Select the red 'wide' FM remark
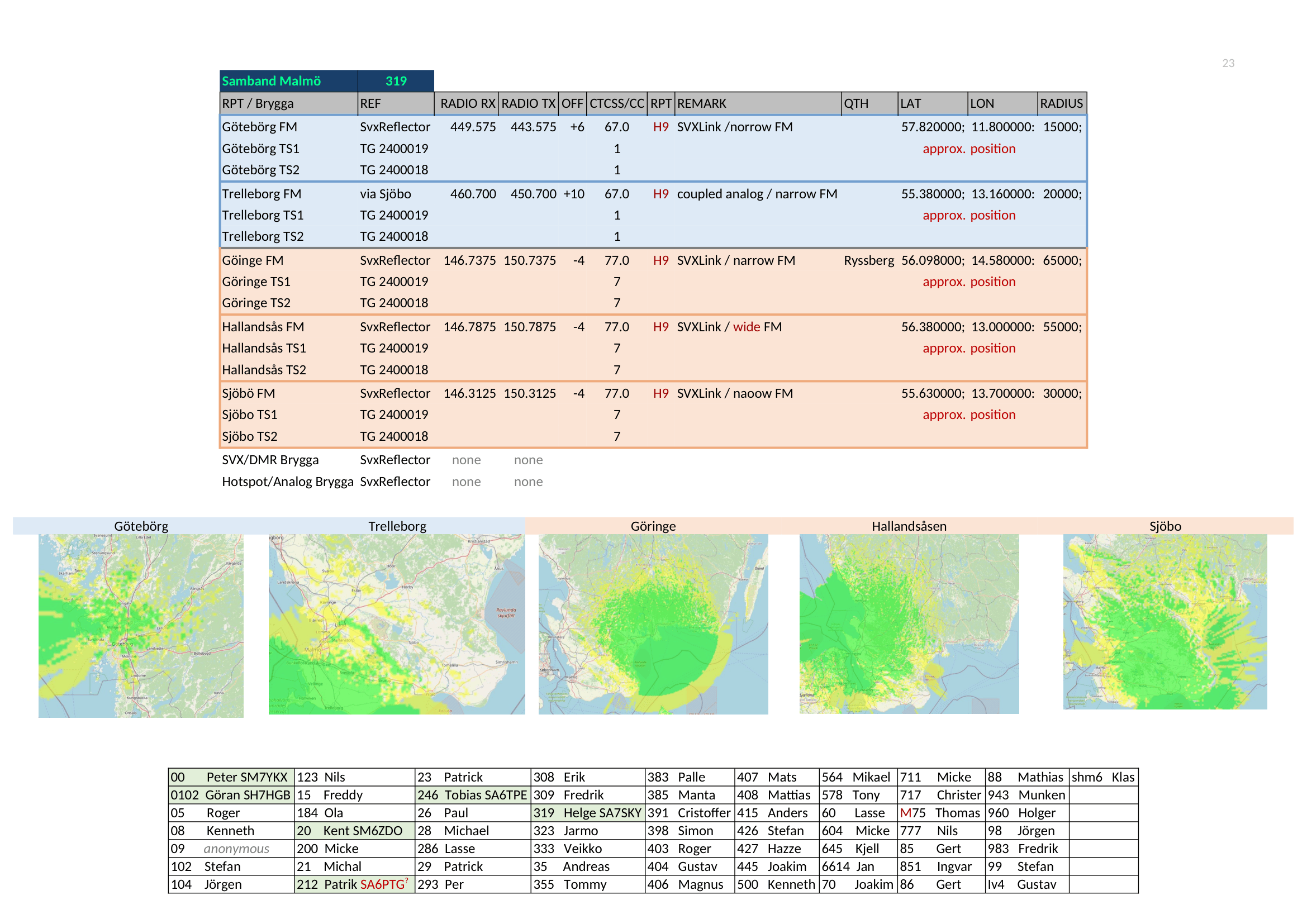 point(747,327)
